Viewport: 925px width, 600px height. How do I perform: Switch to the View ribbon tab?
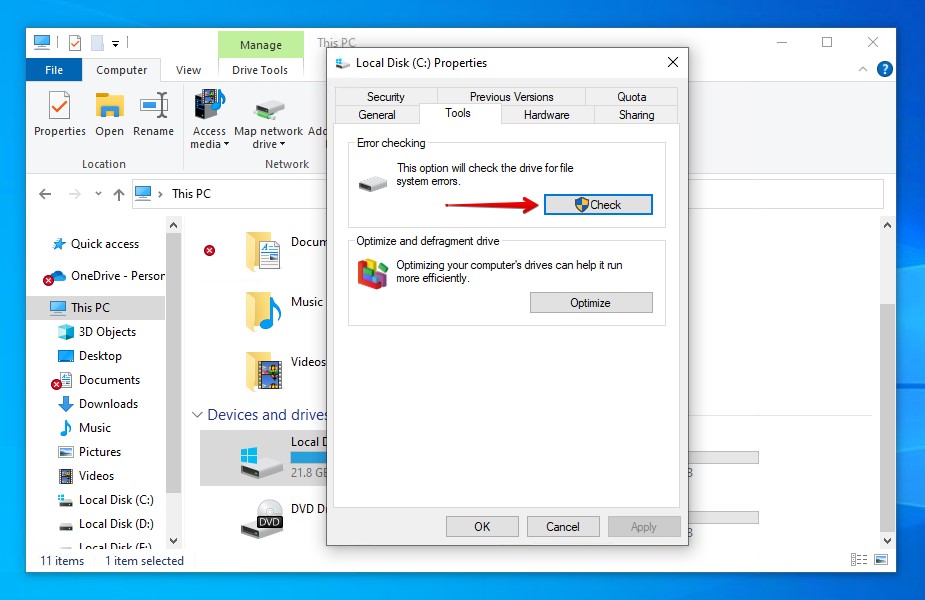point(188,70)
